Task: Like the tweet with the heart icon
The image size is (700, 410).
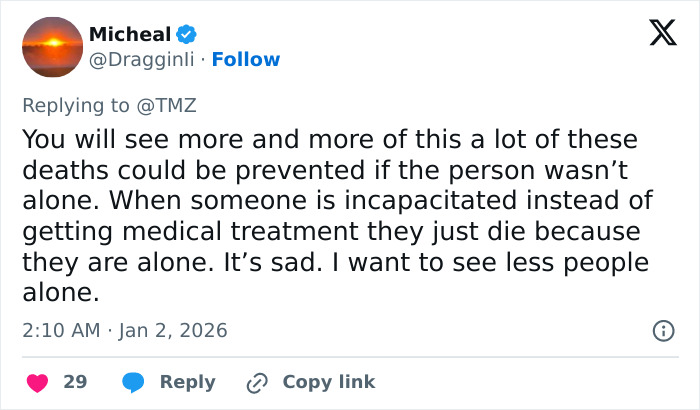Action: (x=36, y=382)
